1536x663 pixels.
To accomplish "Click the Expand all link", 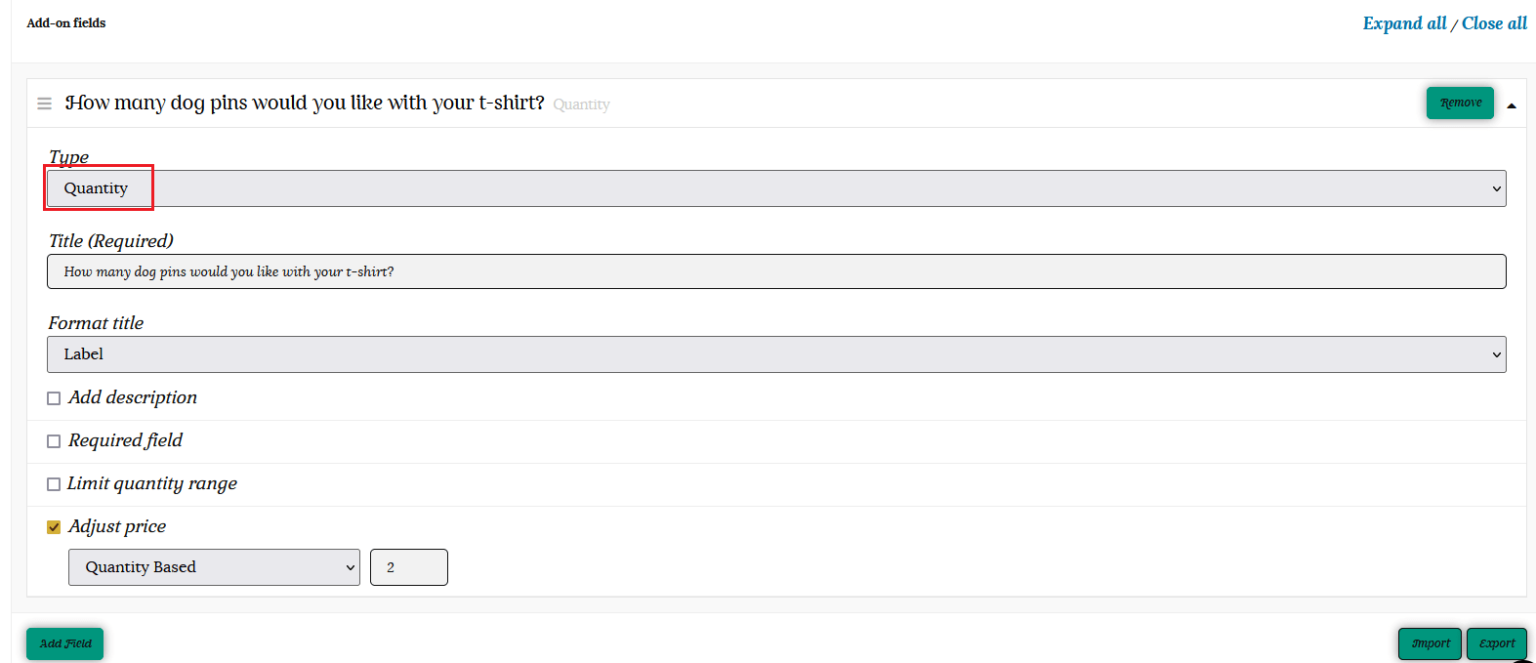I will pyautogui.click(x=1404, y=23).
